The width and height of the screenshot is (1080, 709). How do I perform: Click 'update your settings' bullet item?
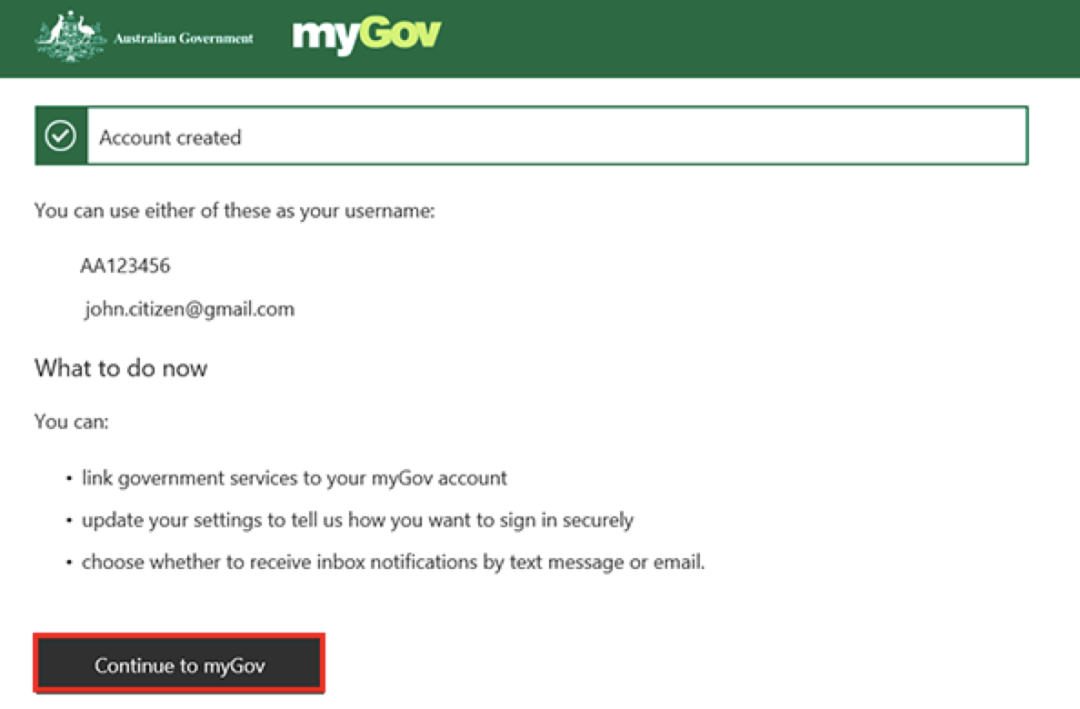tap(357, 520)
